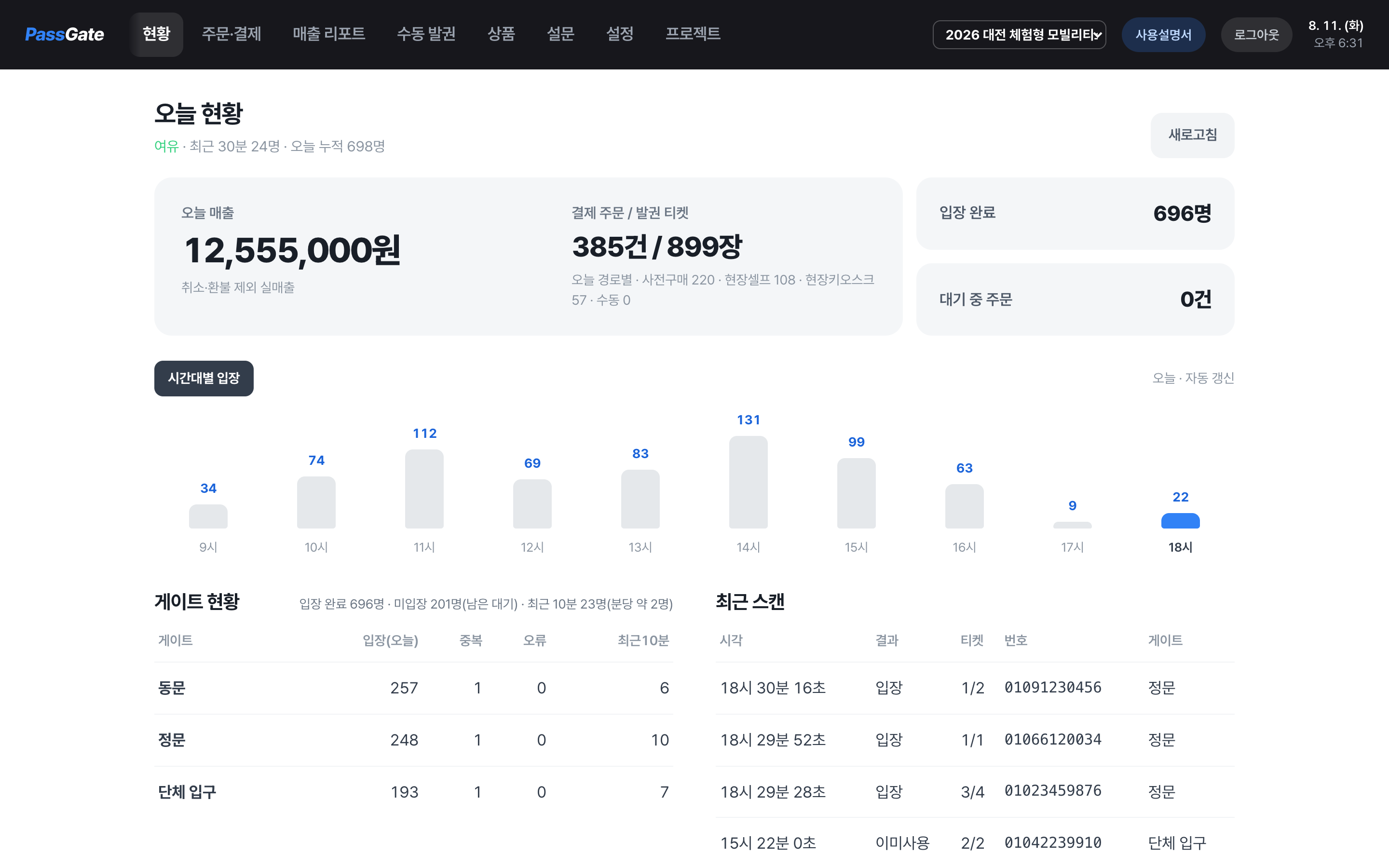Click the 193 entry count for 단체 입구

point(404,792)
